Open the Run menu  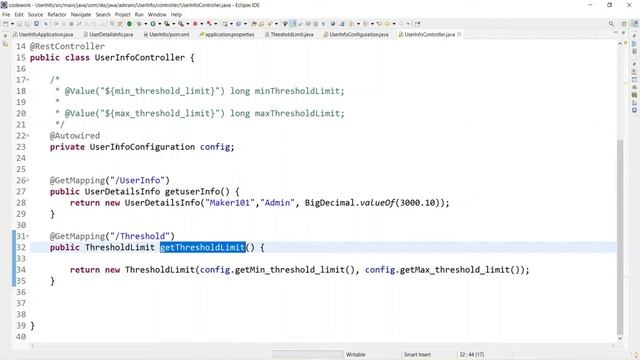(139, 14)
